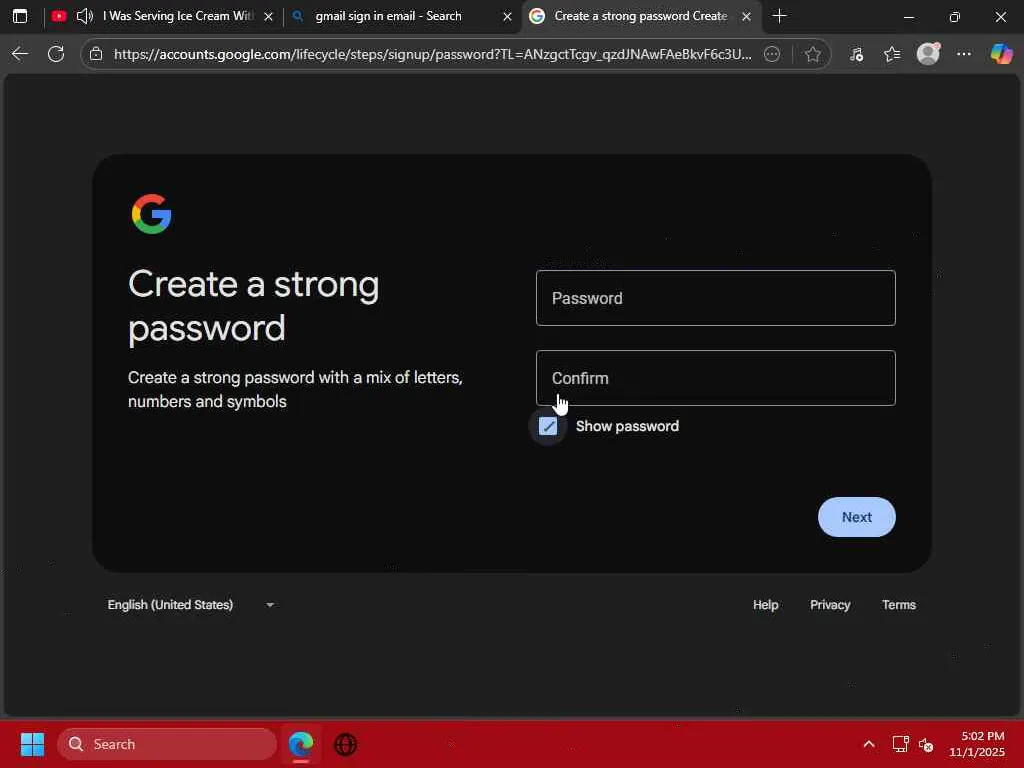1024x768 pixels.
Task: Open Settings and more ellipsis menu
Action: [x=964, y=54]
